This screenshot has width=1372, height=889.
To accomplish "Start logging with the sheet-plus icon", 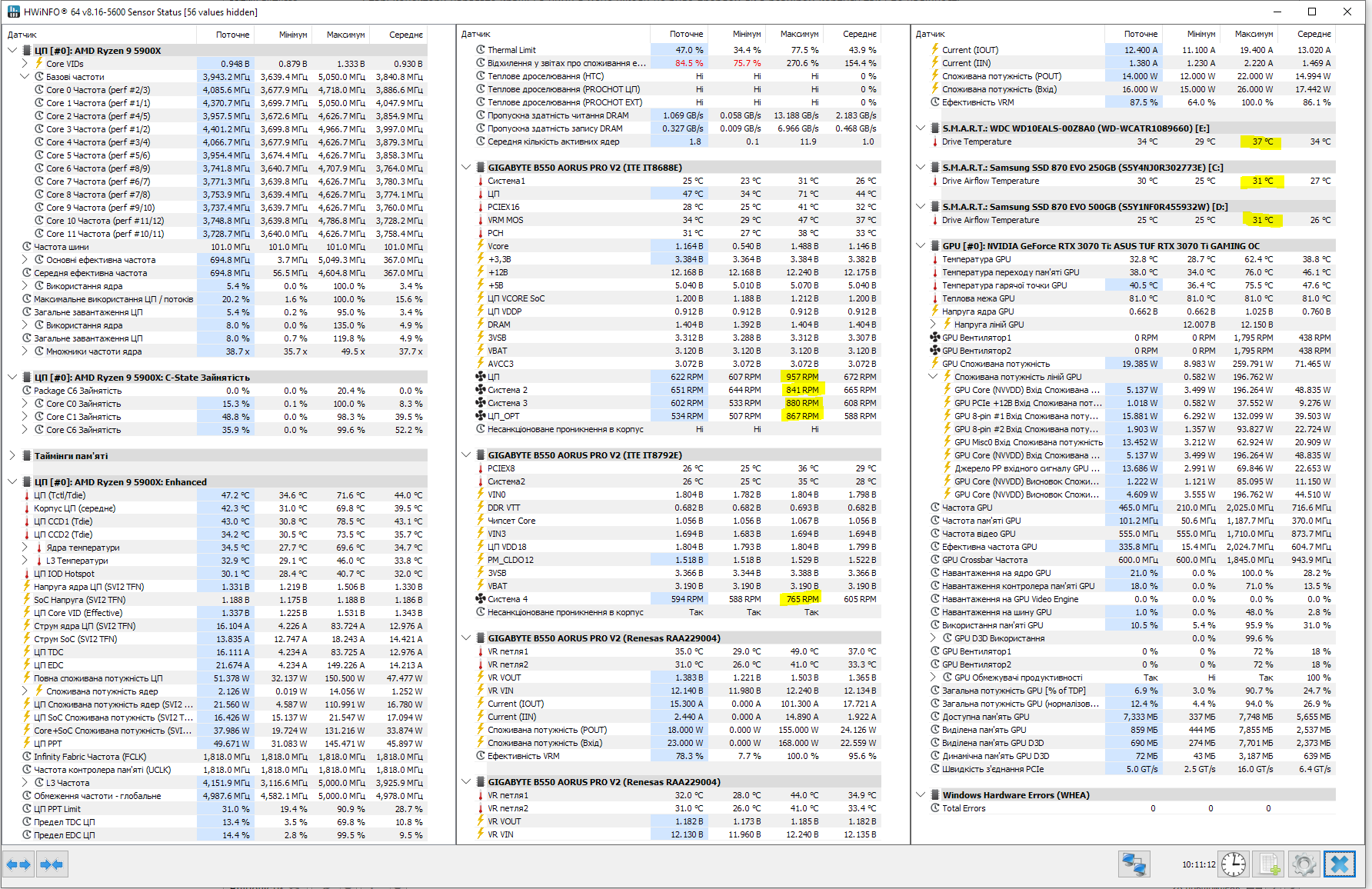I will 1268,864.
